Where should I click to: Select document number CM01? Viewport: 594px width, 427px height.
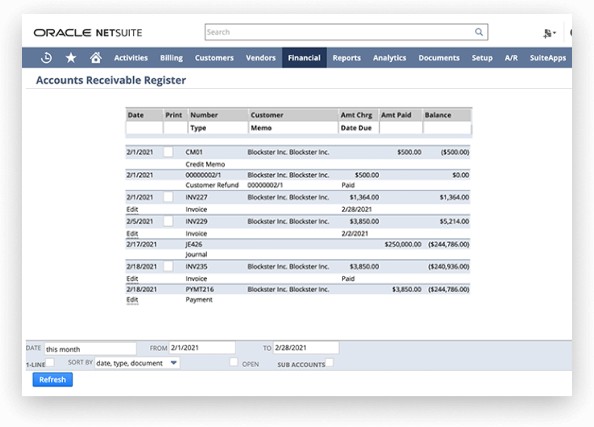194,152
